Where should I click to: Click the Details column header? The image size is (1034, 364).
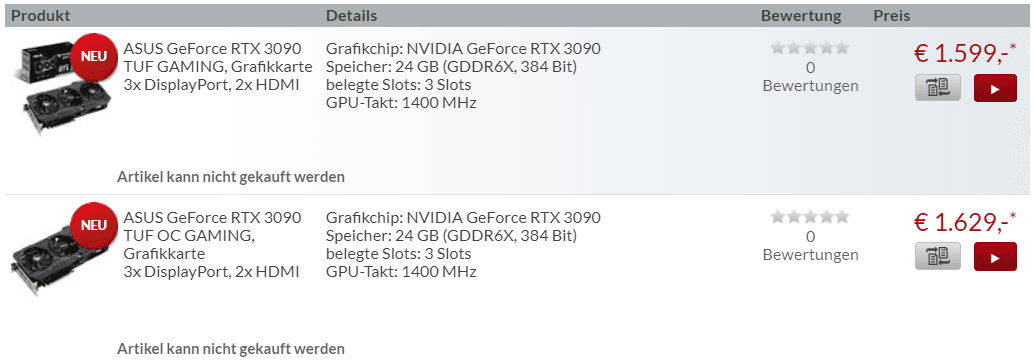pos(351,15)
